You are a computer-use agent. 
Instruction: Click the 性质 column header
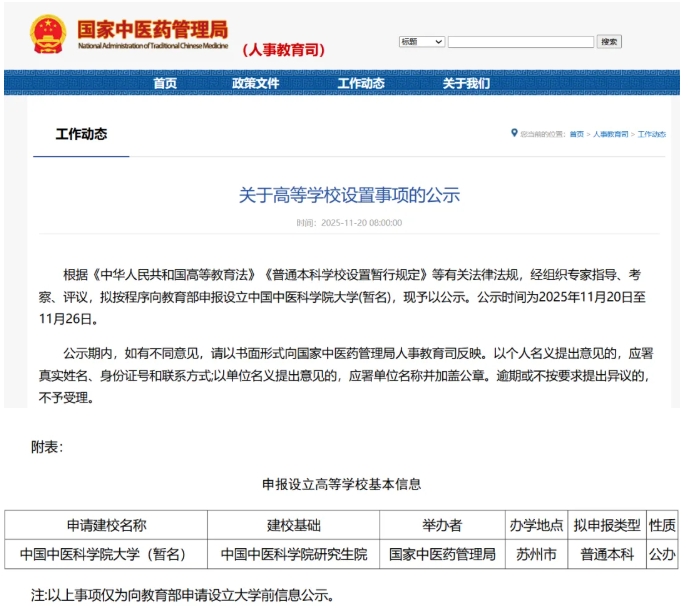click(662, 525)
